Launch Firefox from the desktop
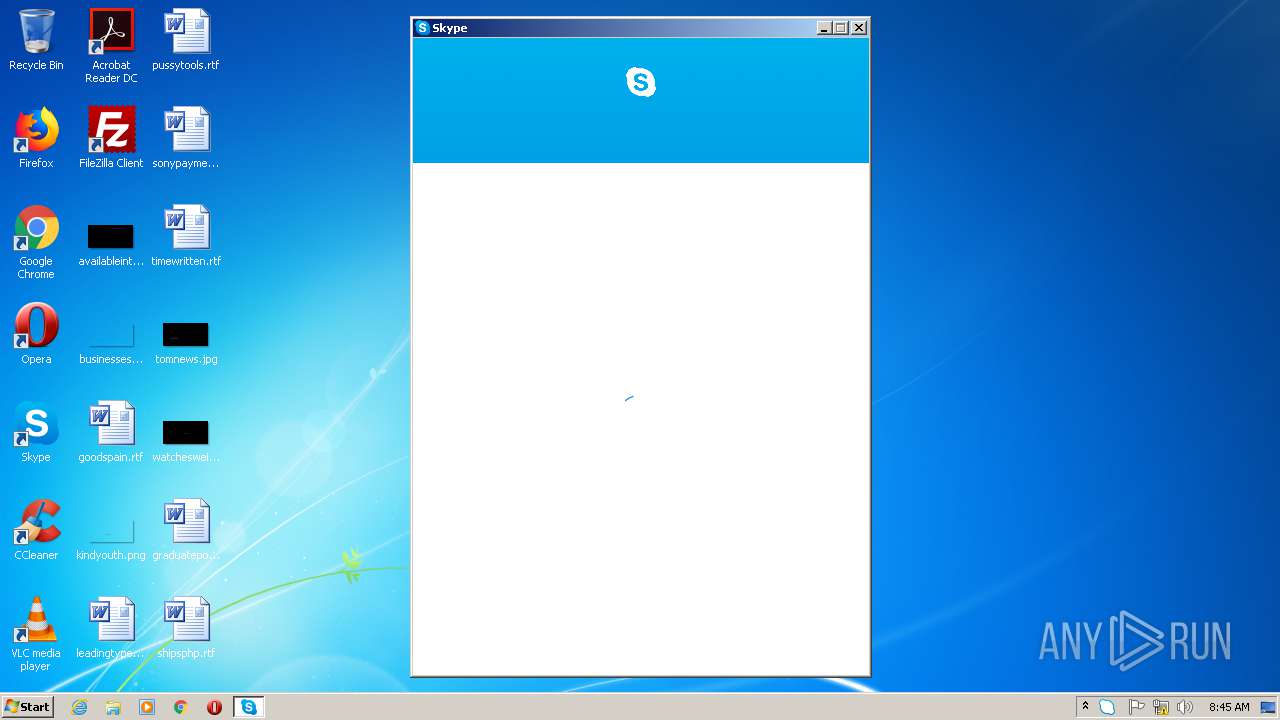Viewport: 1280px width, 720px height. (36, 138)
